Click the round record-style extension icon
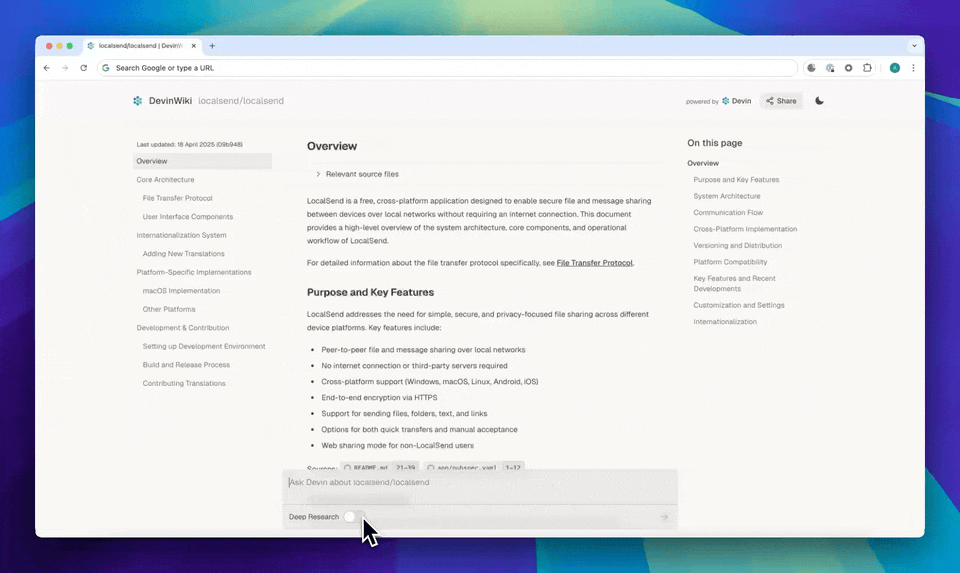 point(849,68)
